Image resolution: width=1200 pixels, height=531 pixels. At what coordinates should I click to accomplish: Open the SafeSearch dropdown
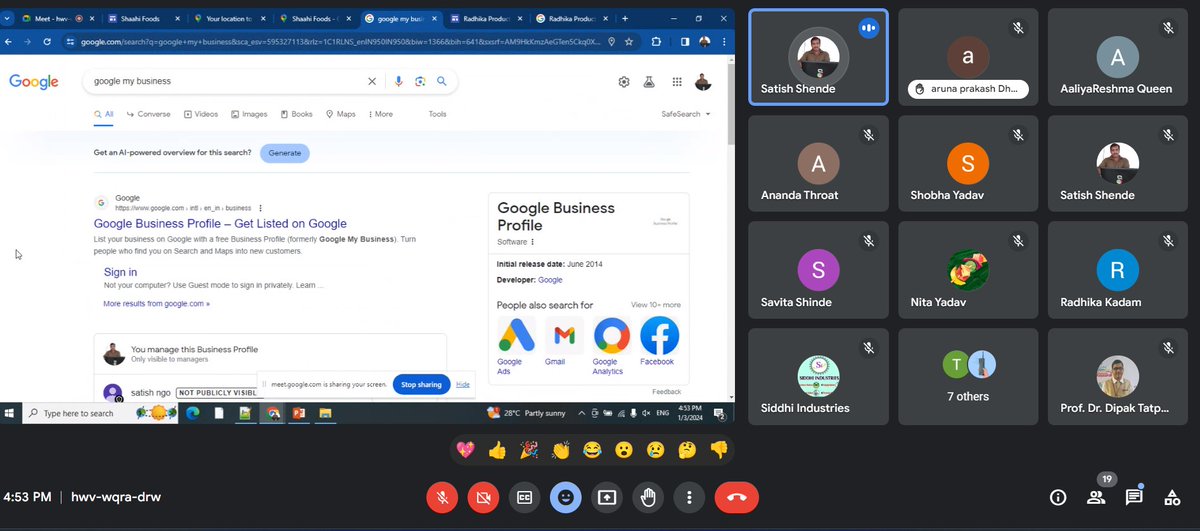click(x=686, y=114)
